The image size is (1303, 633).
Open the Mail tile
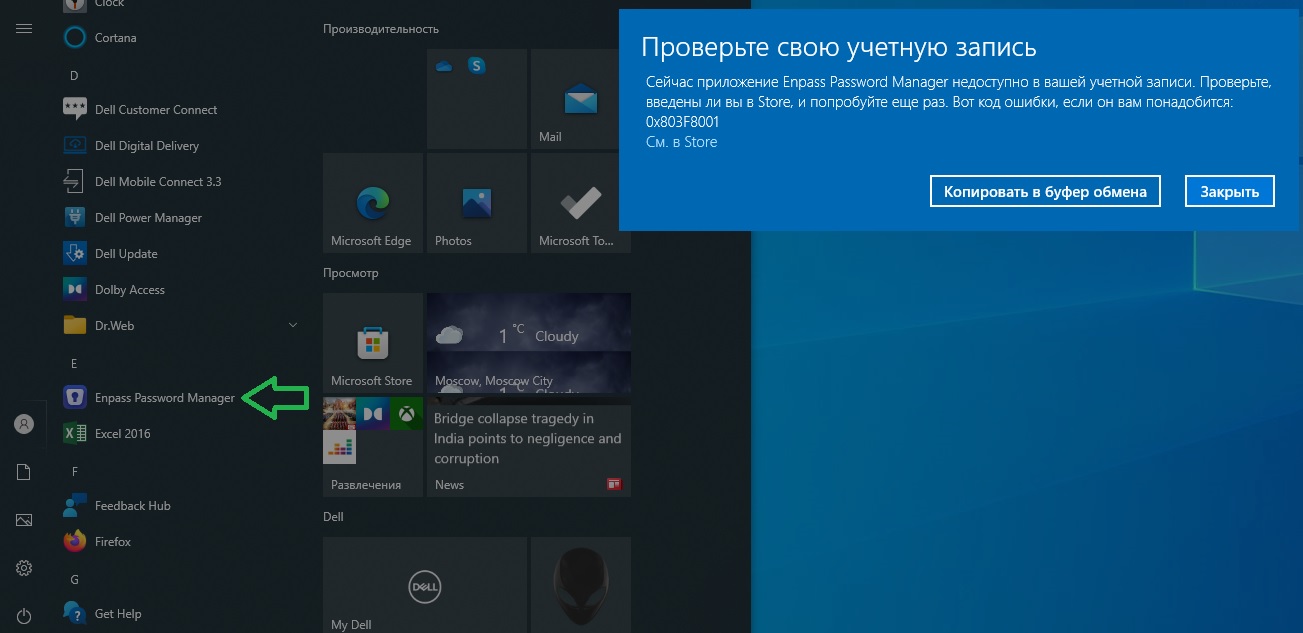[x=581, y=99]
